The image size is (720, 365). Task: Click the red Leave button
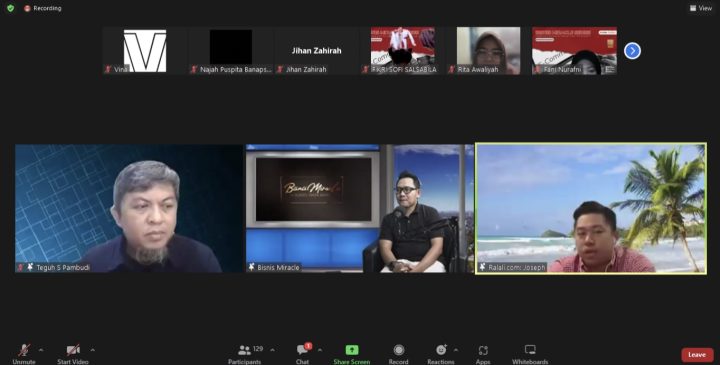(697, 354)
